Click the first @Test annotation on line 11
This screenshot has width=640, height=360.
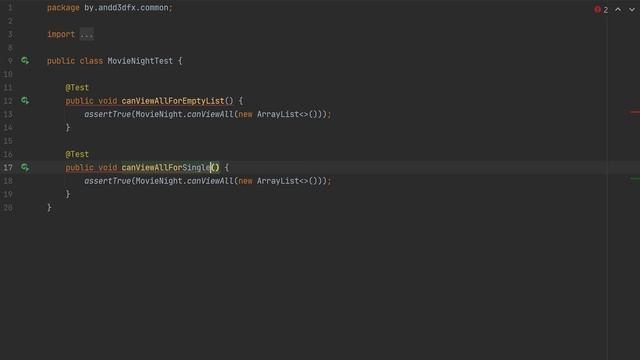click(x=77, y=88)
